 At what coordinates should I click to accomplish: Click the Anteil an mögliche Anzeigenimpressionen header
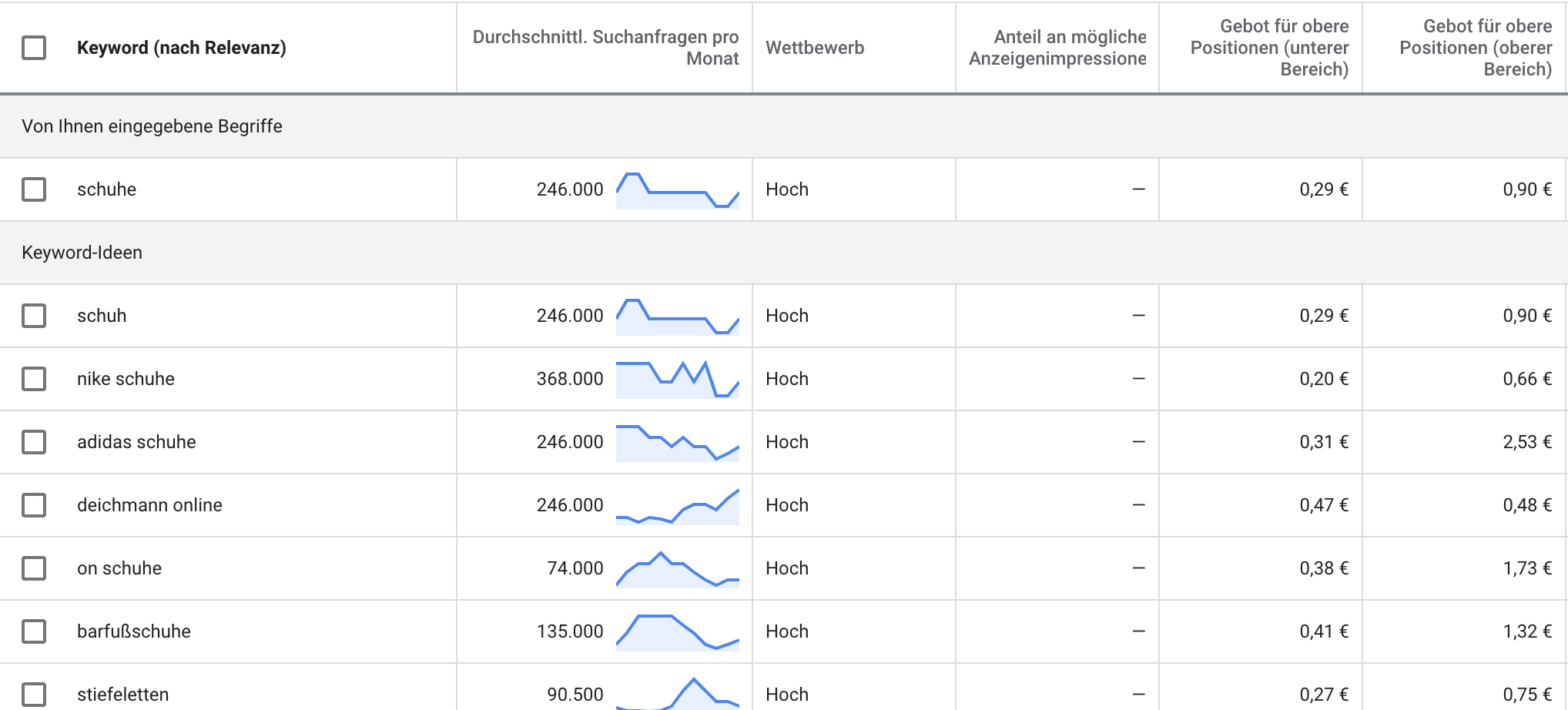click(1057, 48)
